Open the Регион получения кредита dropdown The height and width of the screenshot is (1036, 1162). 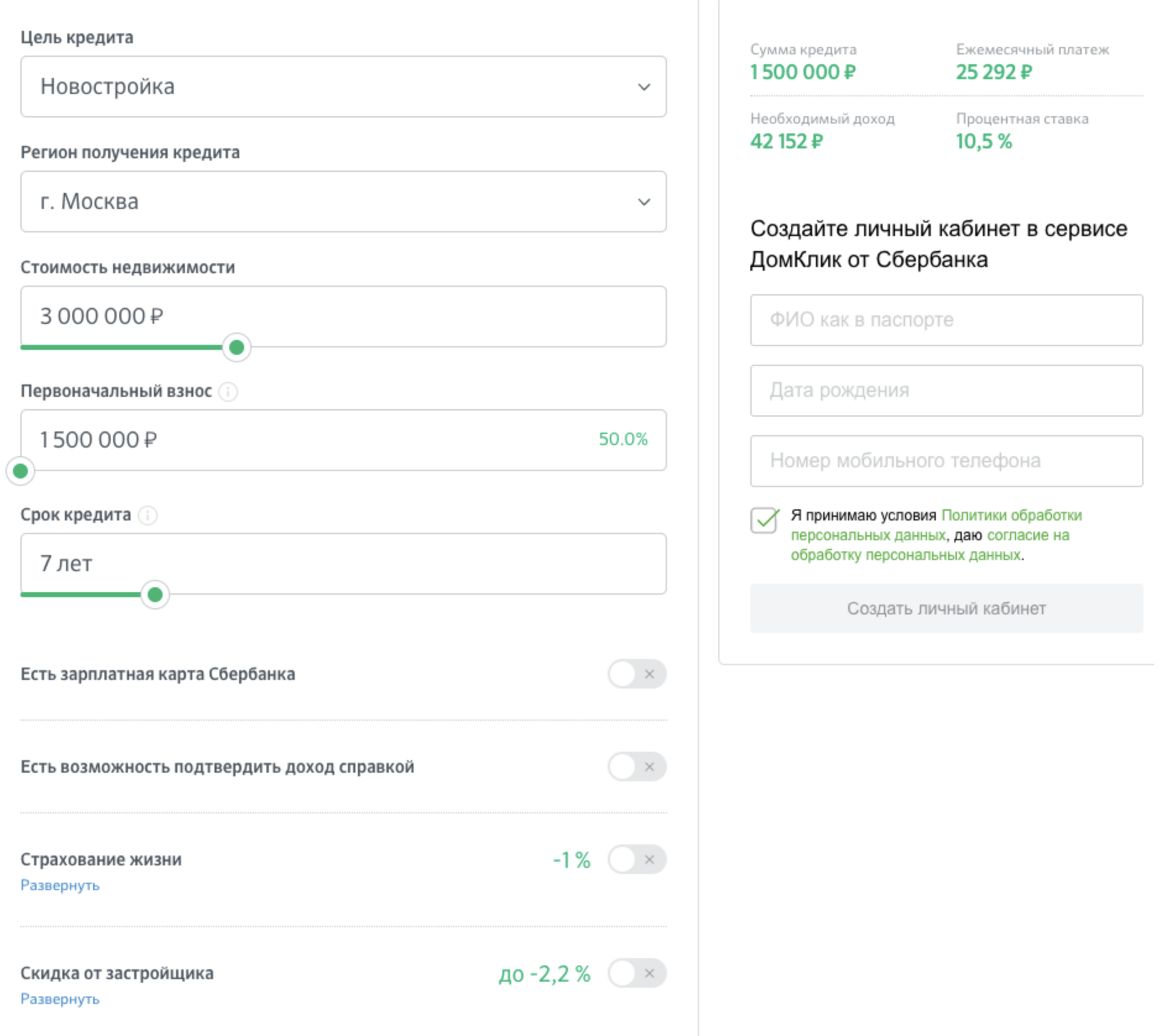click(x=343, y=202)
